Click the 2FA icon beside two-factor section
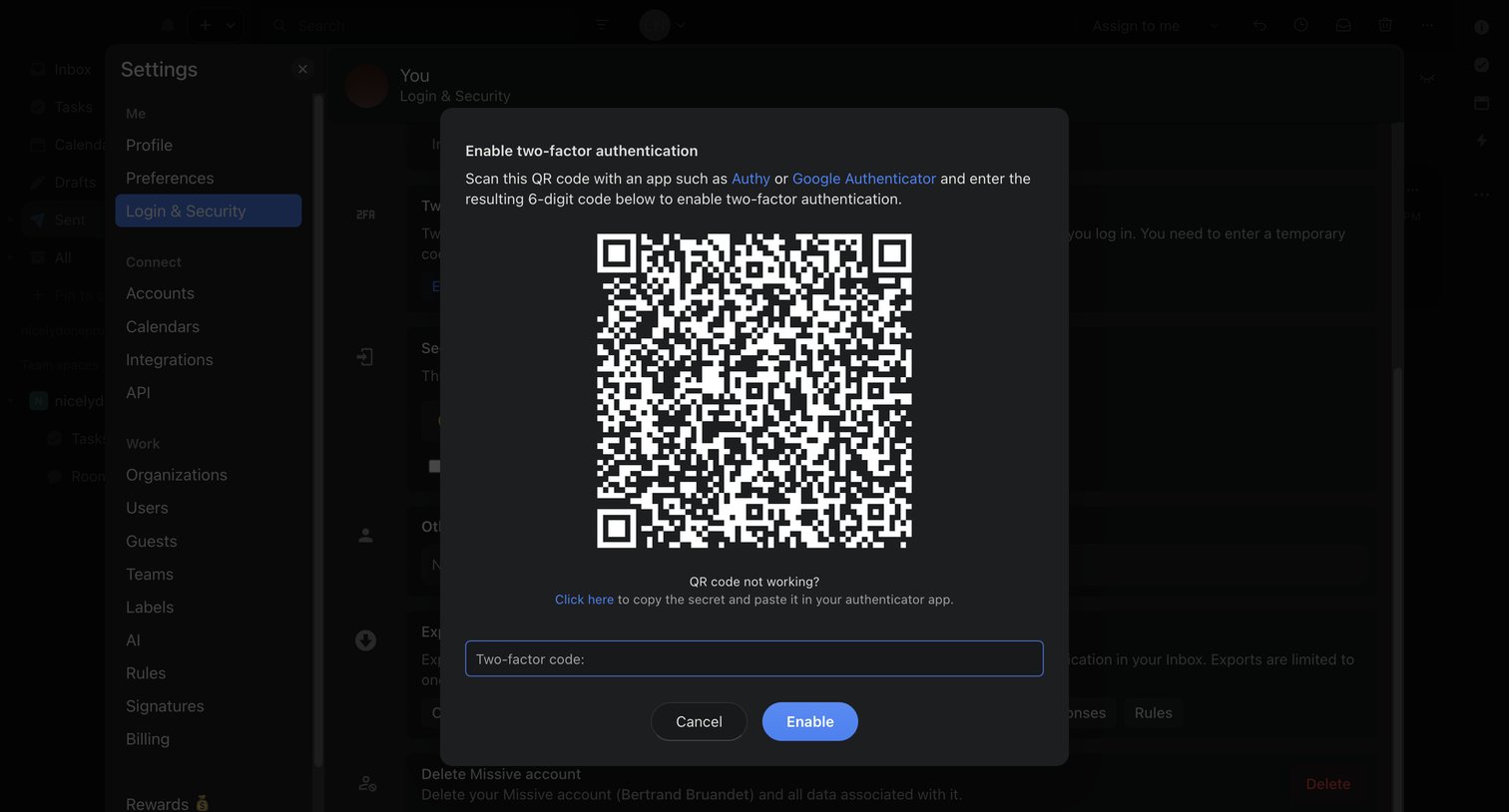Screen dimensions: 1509x812 [x=366, y=214]
